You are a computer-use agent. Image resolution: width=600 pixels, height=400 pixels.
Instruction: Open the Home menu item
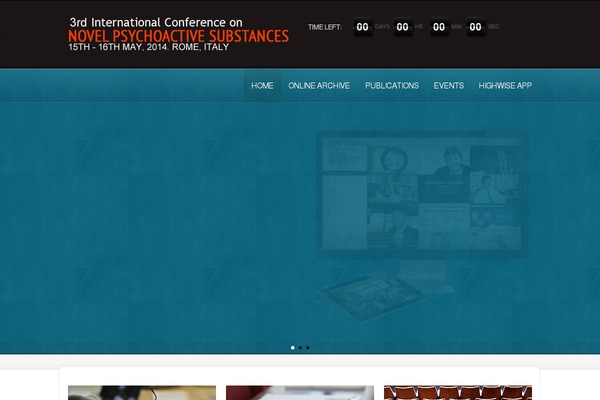click(262, 86)
